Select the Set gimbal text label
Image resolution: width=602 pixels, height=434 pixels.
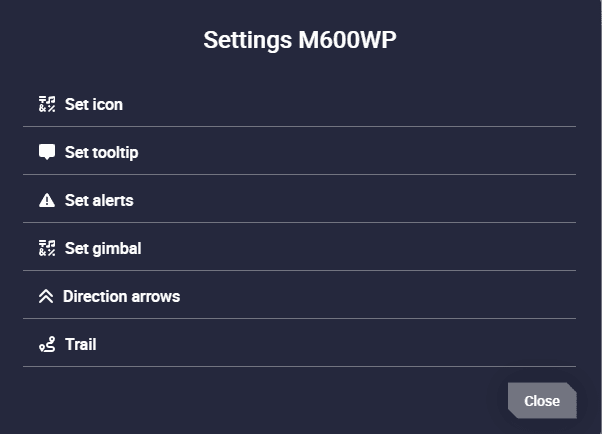103,249
